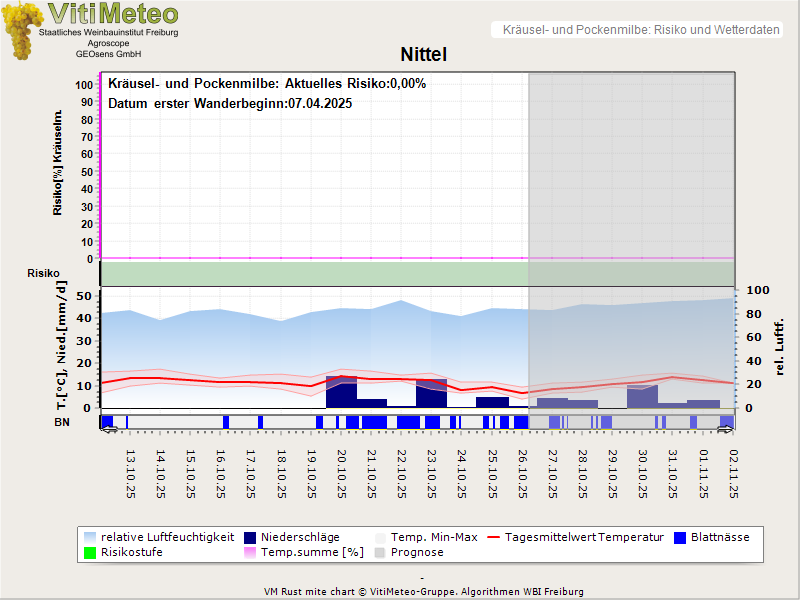Image resolution: width=800 pixels, height=600 pixels.
Task: Click the pink Temp.summe legend swatch
Action: [250, 552]
